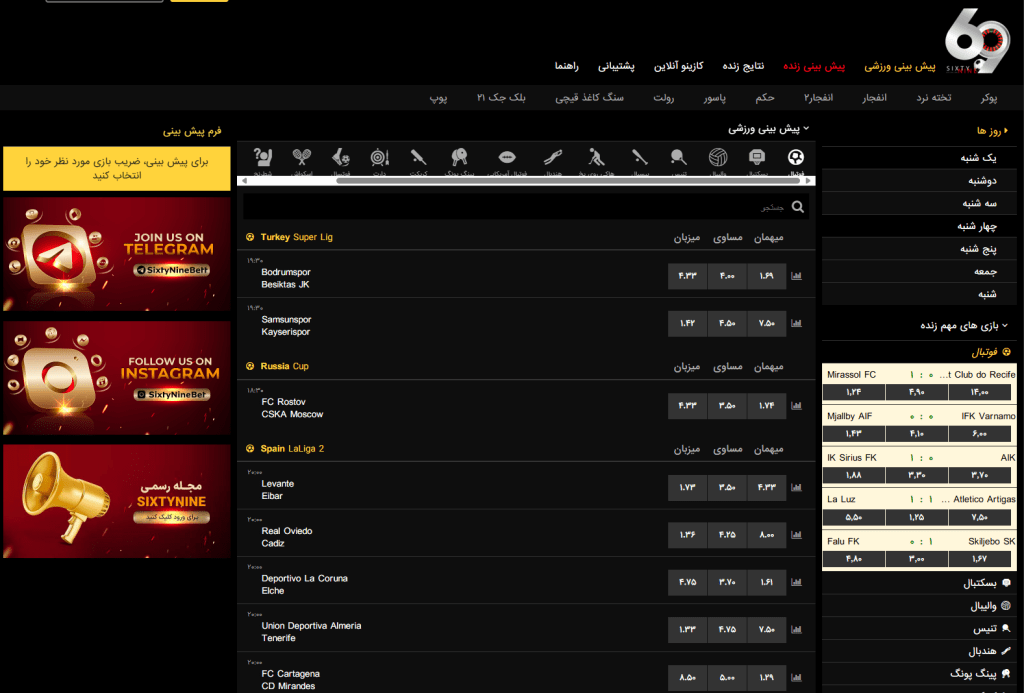Open the Join Us on Telegram banner
The image size is (1024, 693).
tap(117, 254)
